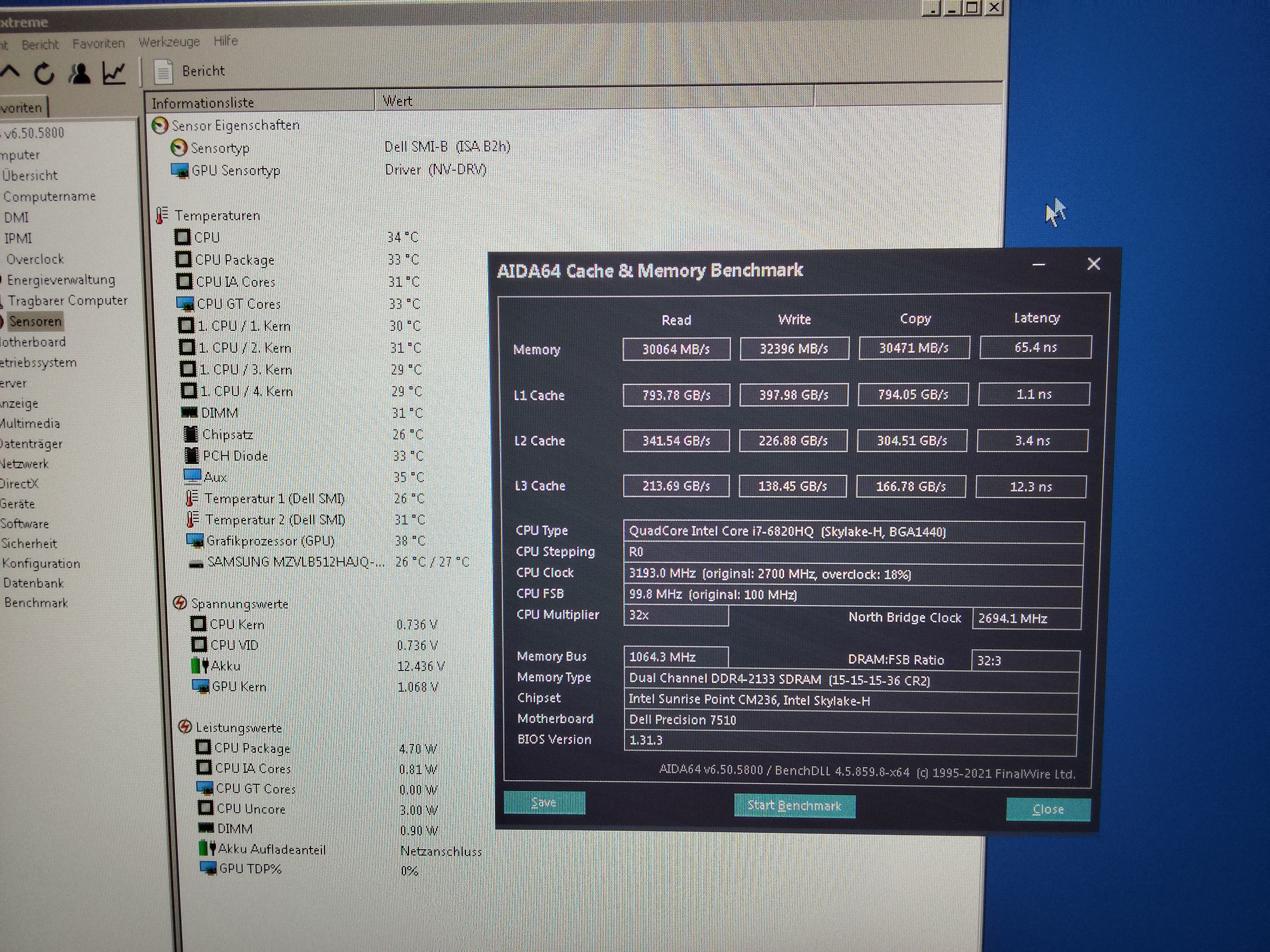The height and width of the screenshot is (952, 1270).
Task: Click the CPU VID voltage icon
Action: coord(199,644)
